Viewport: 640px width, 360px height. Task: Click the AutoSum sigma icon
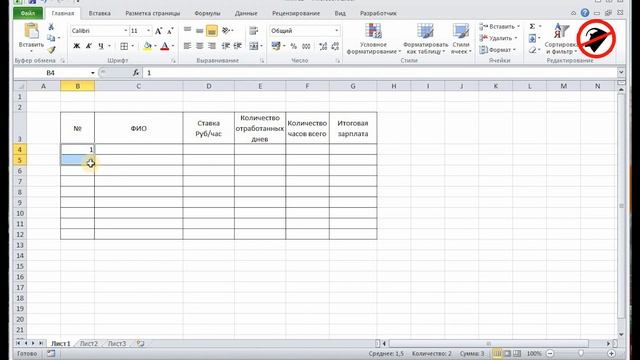tap(532, 27)
